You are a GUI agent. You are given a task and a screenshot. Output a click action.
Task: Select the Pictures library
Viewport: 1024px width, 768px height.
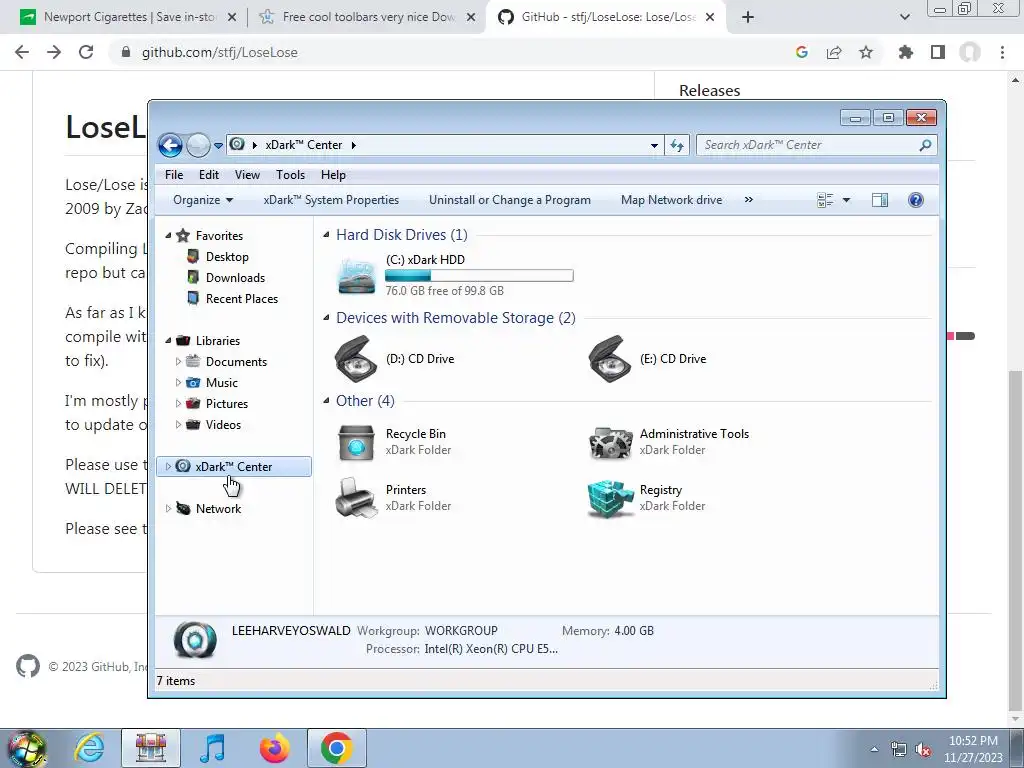pyautogui.click(x=227, y=404)
